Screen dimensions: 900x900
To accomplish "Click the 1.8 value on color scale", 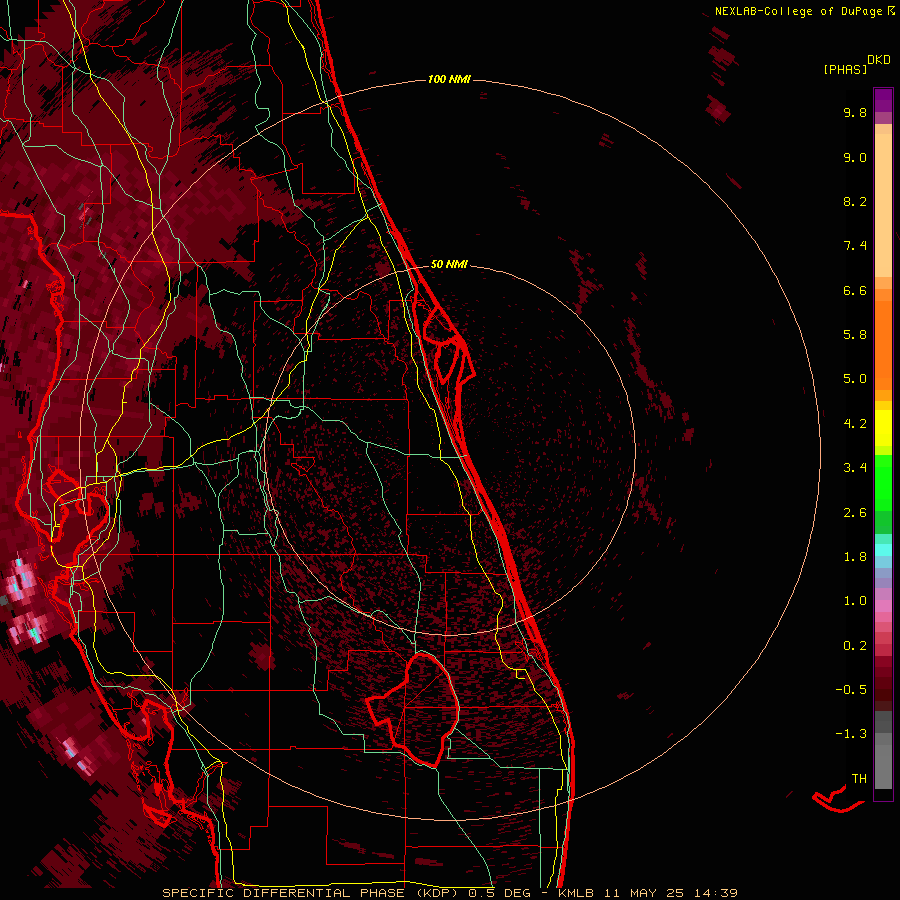I will click(x=855, y=557).
